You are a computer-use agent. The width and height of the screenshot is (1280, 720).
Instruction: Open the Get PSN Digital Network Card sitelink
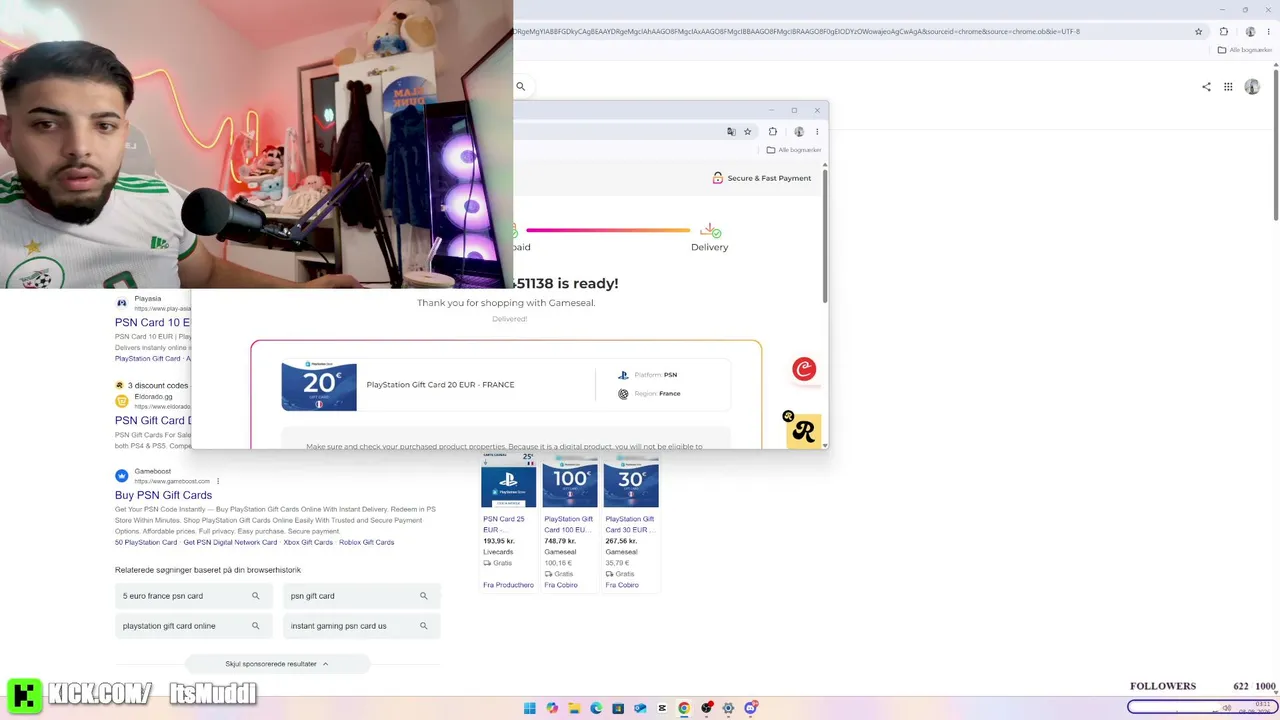point(230,542)
